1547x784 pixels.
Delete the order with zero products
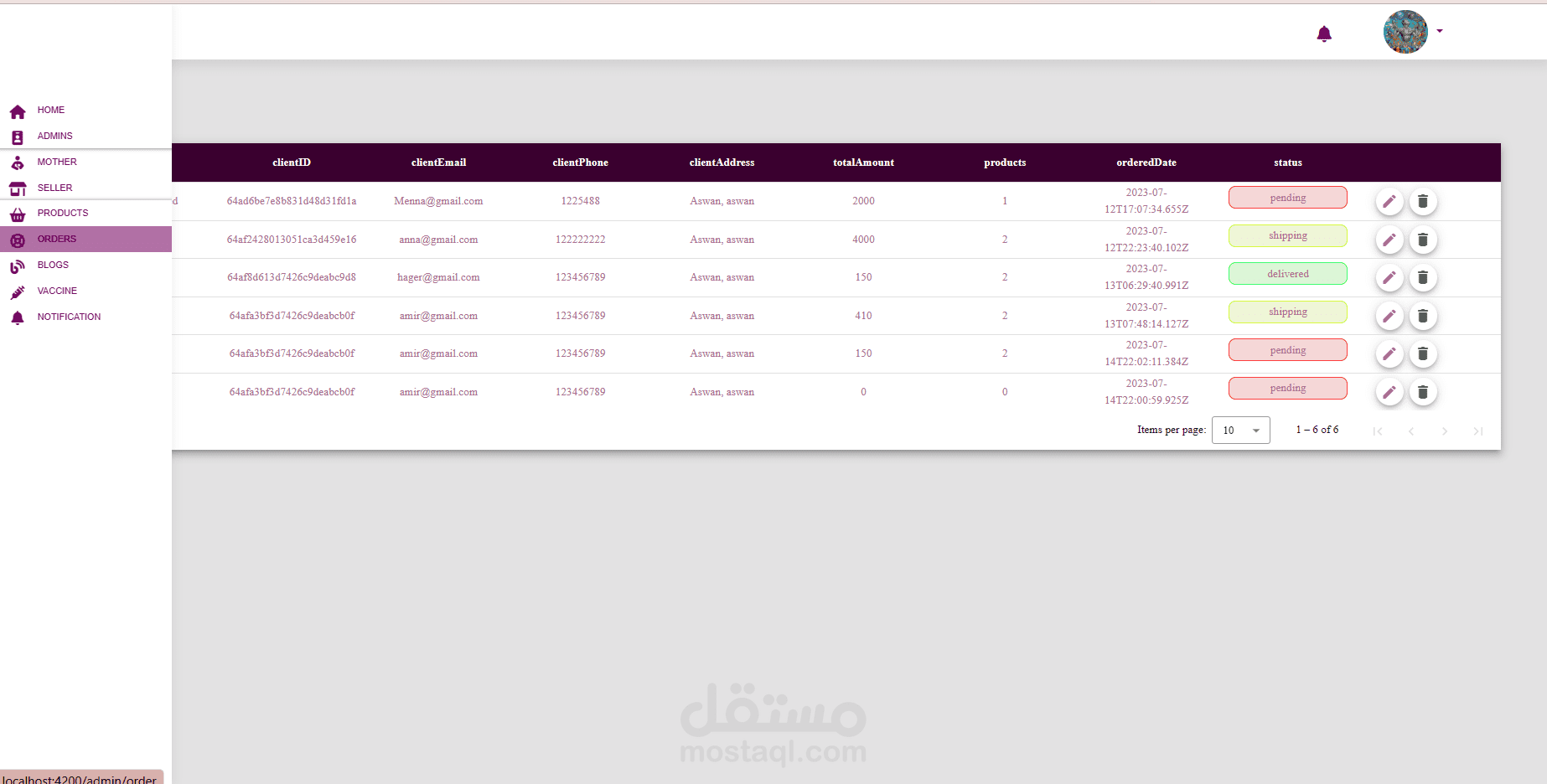[x=1423, y=392]
